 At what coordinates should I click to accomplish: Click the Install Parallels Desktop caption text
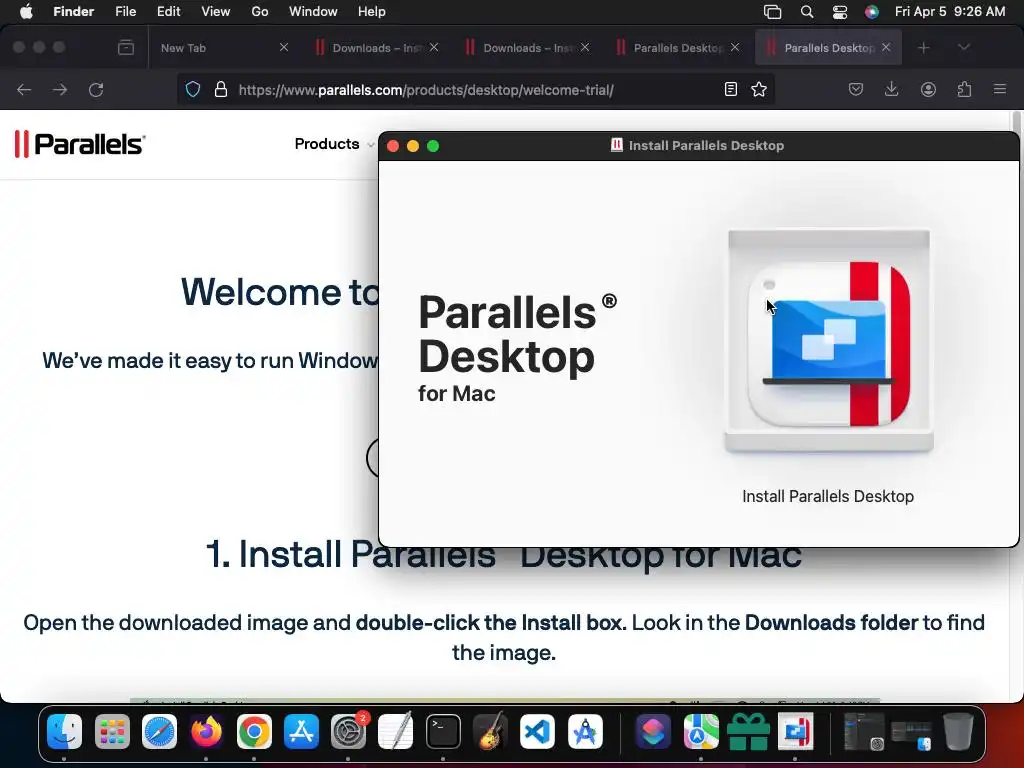click(828, 496)
